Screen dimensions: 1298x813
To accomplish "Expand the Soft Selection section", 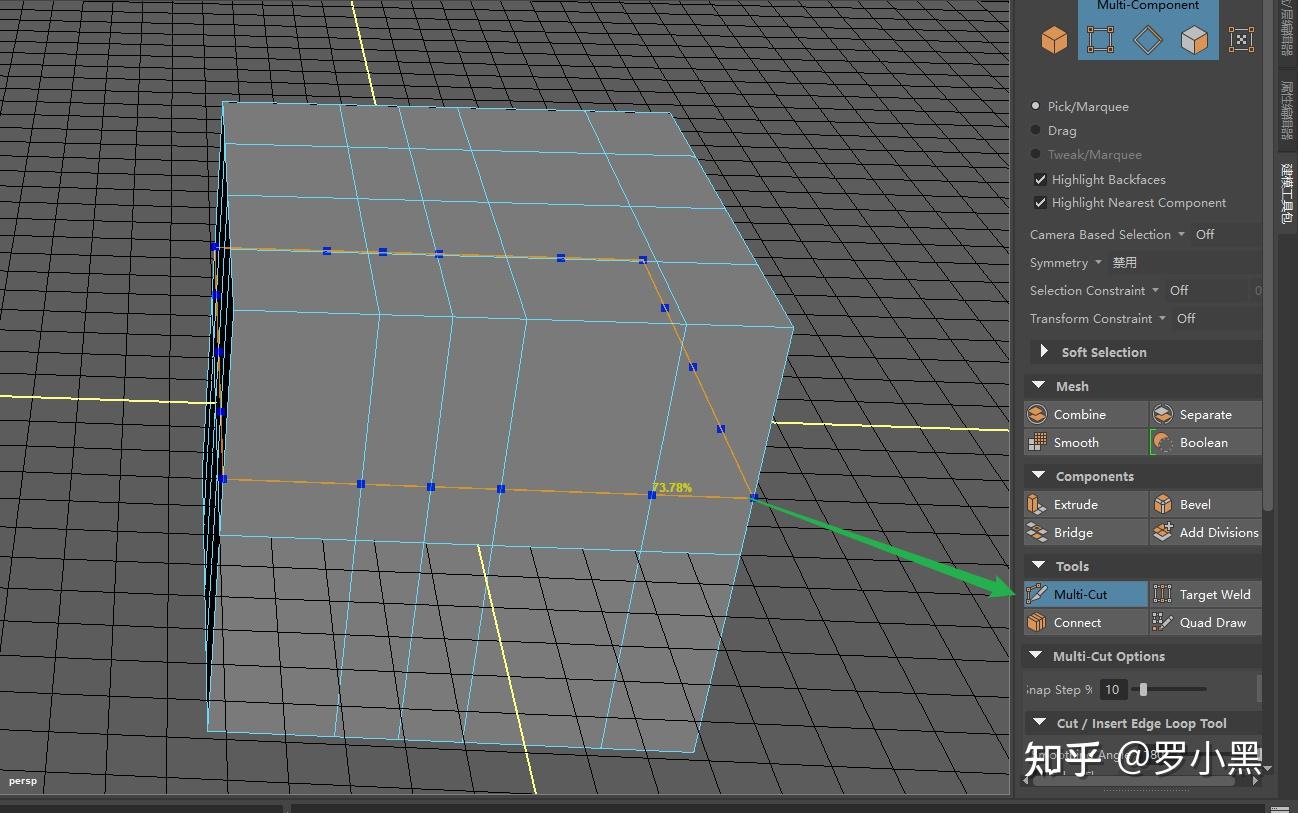I will tap(1044, 352).
